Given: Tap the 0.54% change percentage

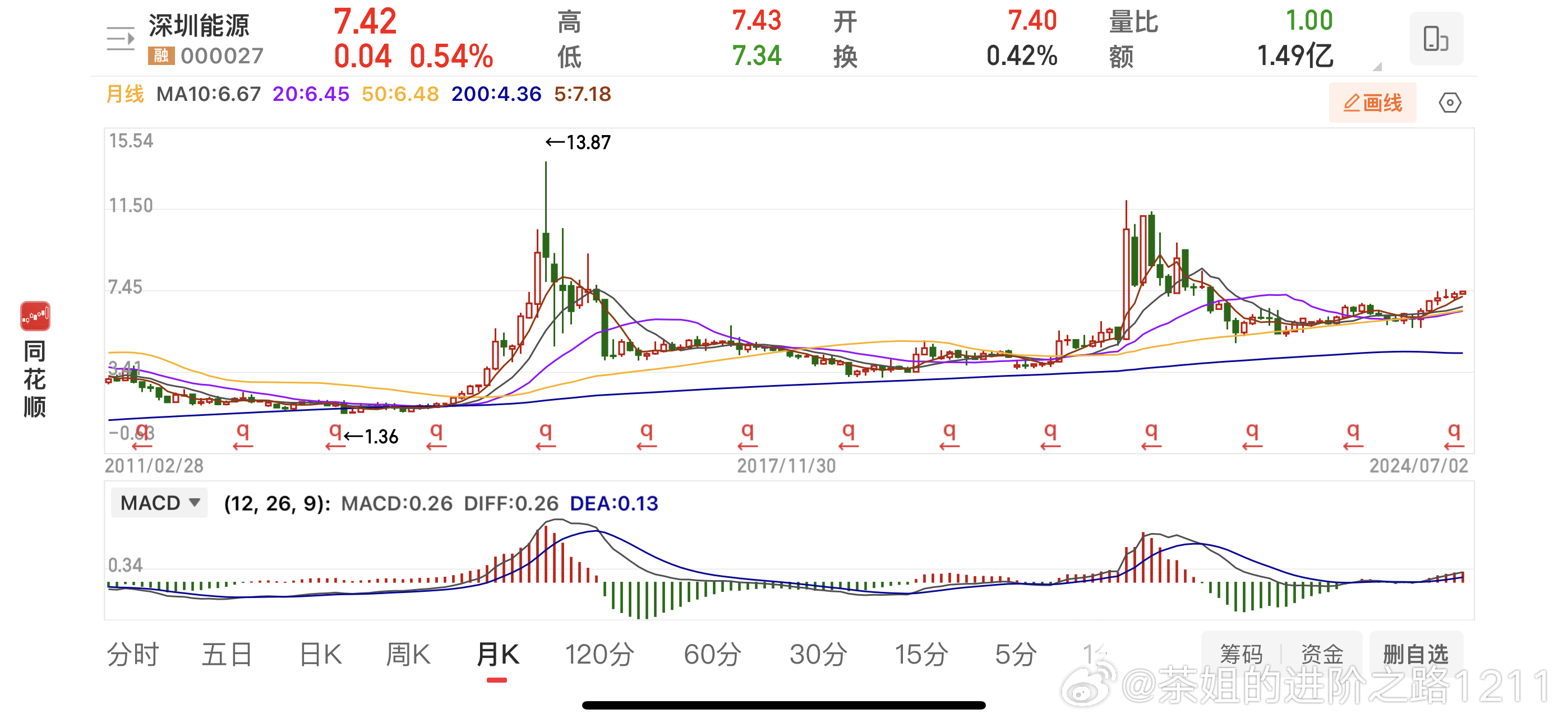Looking at the screenshot, I should click(451, 56).
